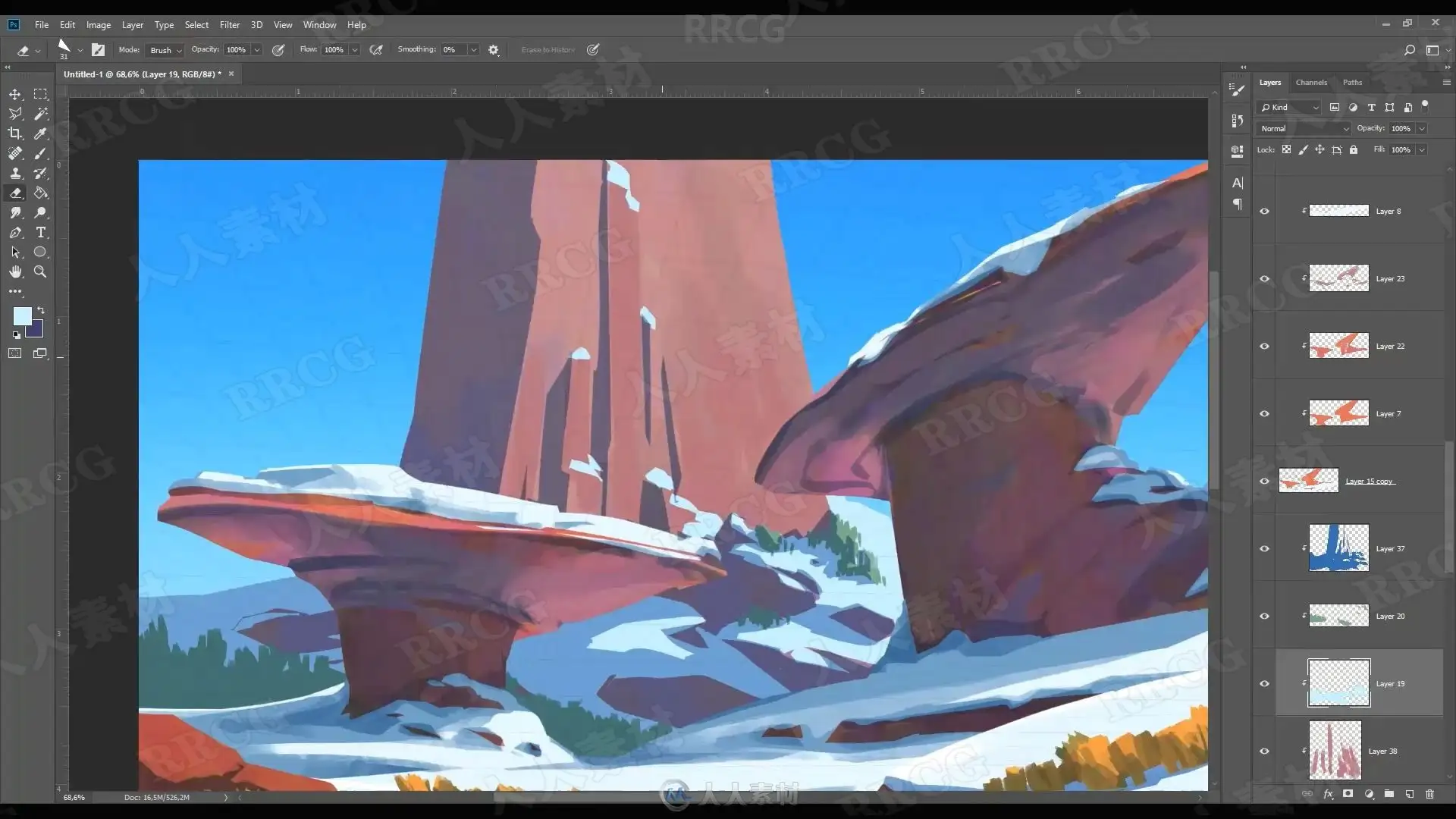Select the Type tool
Image resolution: width=1456 pixels, height=819 pixels.
(41, 232)
